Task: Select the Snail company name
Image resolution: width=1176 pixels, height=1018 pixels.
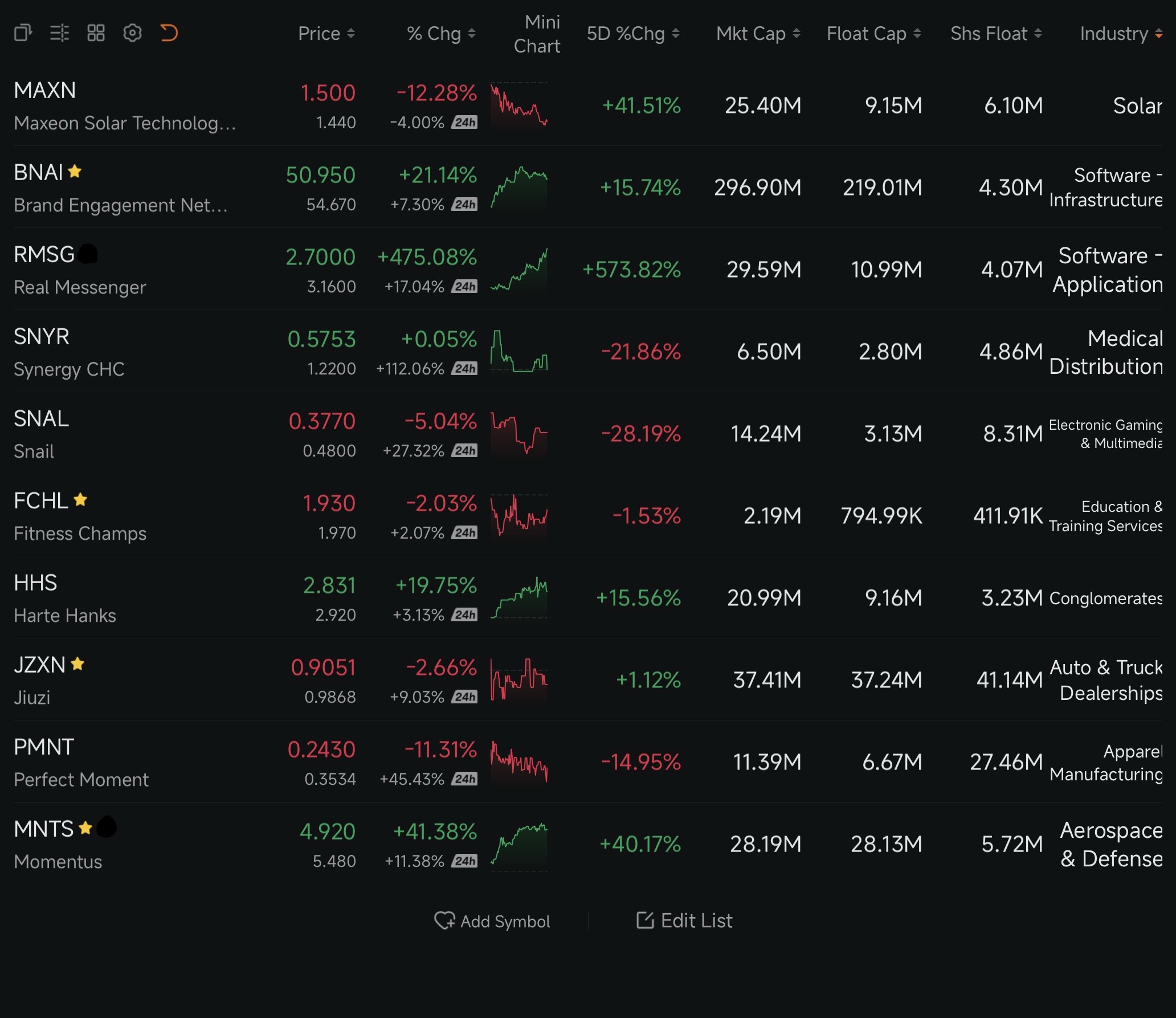Action: point(34,451)
